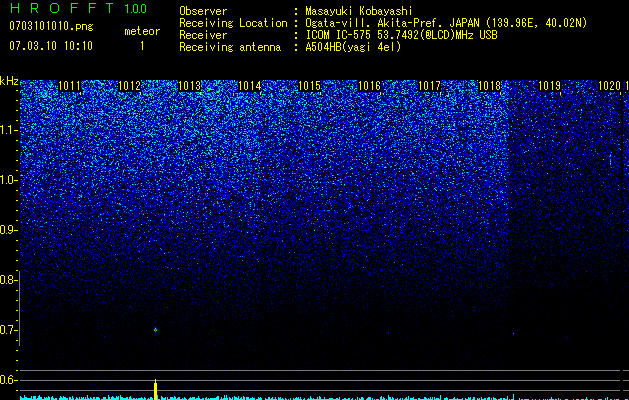Click the A504HB(yagi 4el) antenna text
The image size is (629, 400).
(x=353, y=47)
